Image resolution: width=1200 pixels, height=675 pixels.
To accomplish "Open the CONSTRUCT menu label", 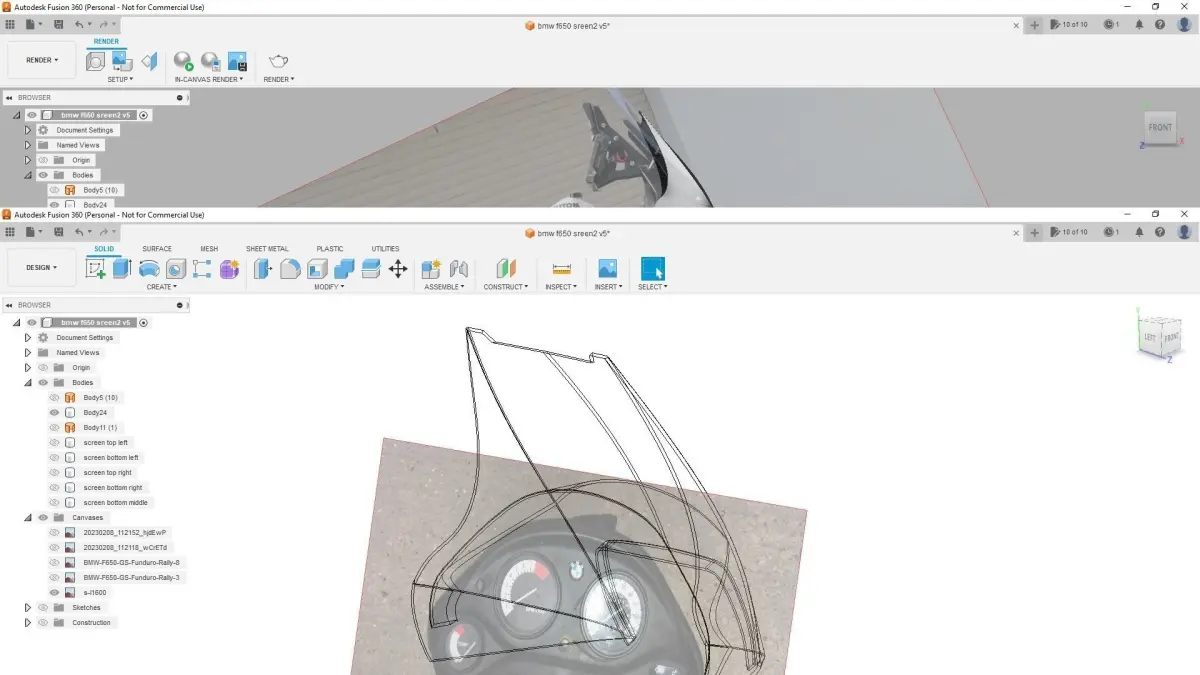I will [x=506, y=287].
